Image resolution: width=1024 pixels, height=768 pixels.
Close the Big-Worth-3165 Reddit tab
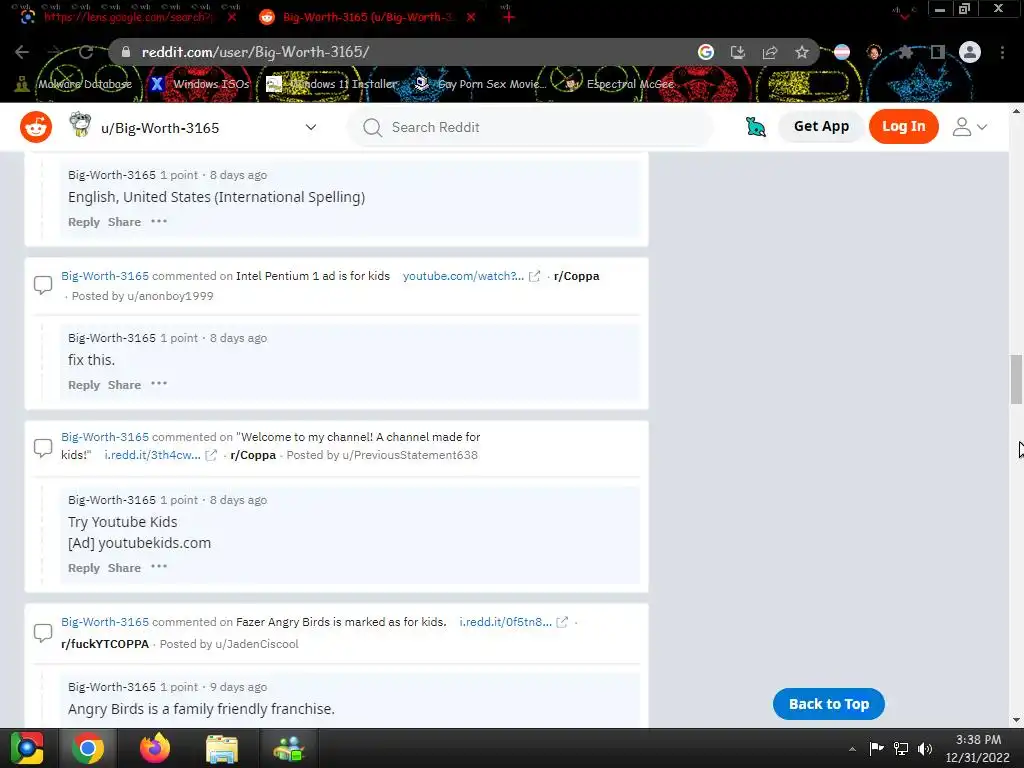coord(471,17)
